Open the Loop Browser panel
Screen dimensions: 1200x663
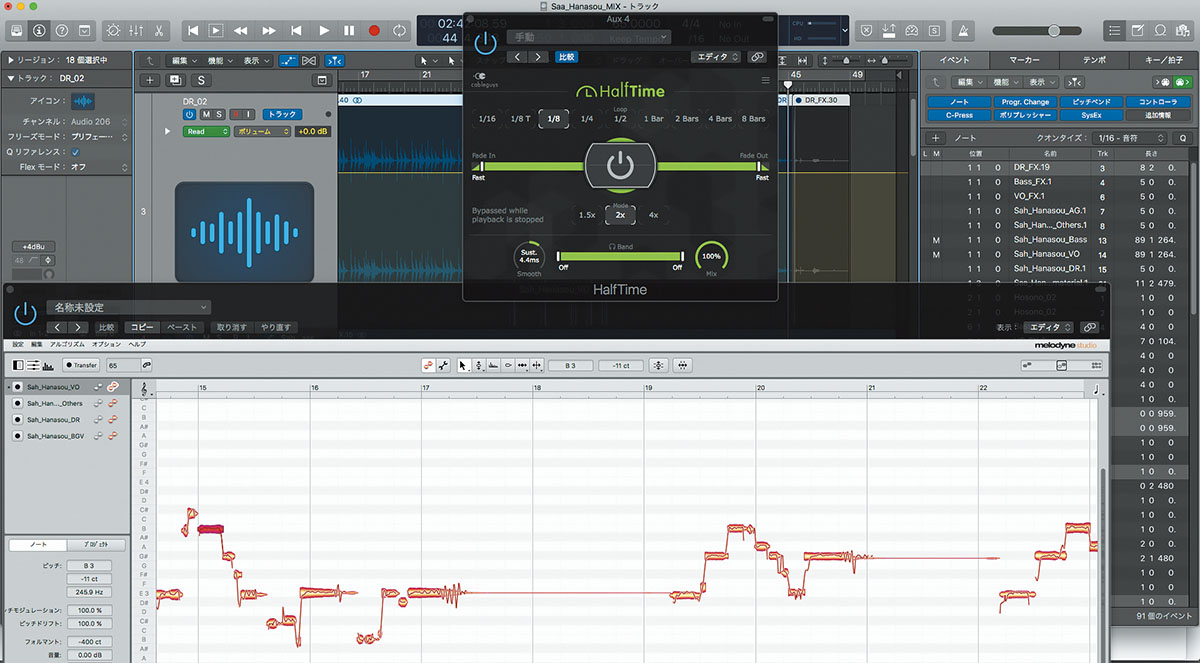point(1160,31)
